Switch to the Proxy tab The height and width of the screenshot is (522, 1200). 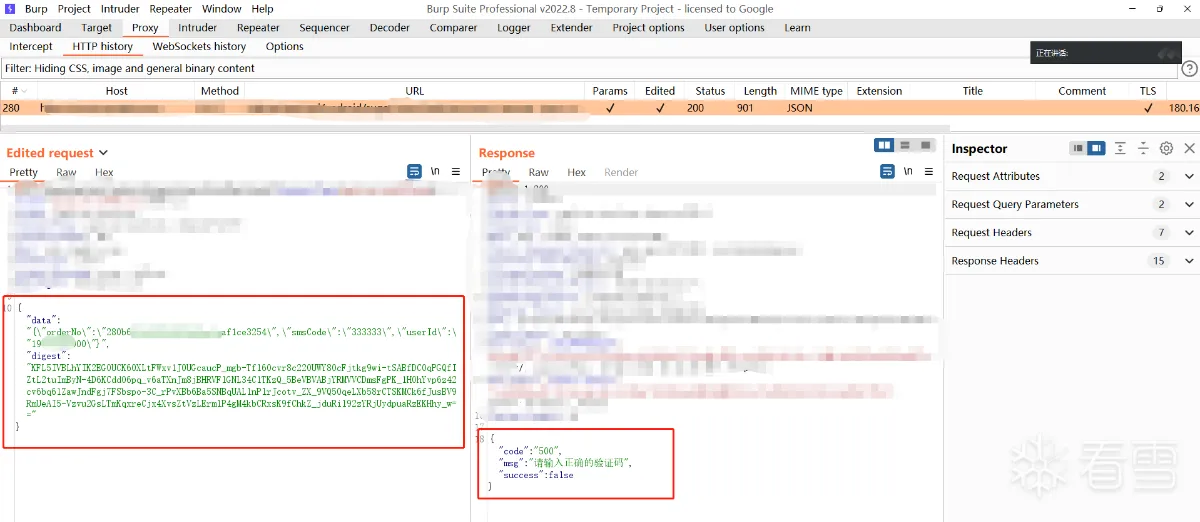click(x=145, y=28)
